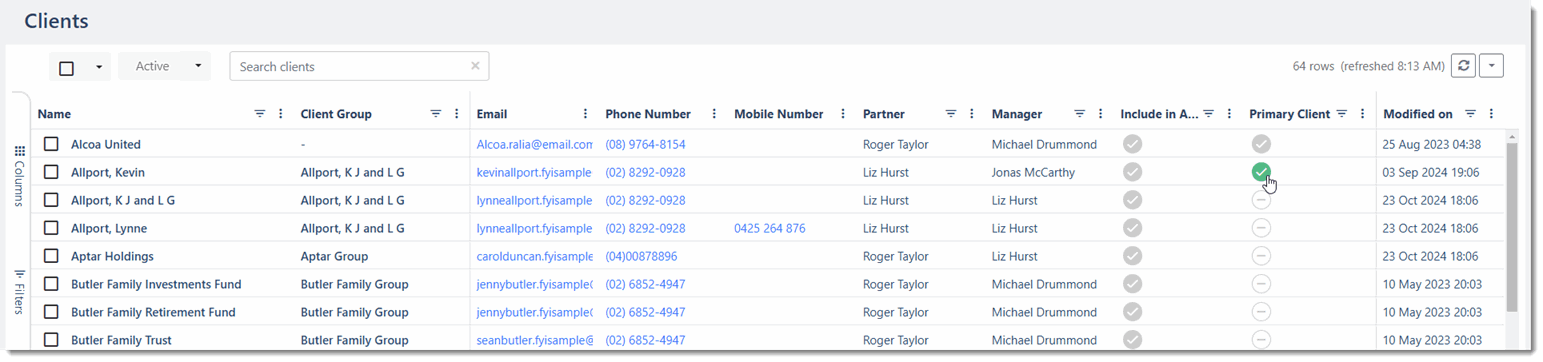Select the Aptar Holdings row checkbox
Image resolution: width=1543 pixels, height=362 pixels.
(x=51, y=256)
